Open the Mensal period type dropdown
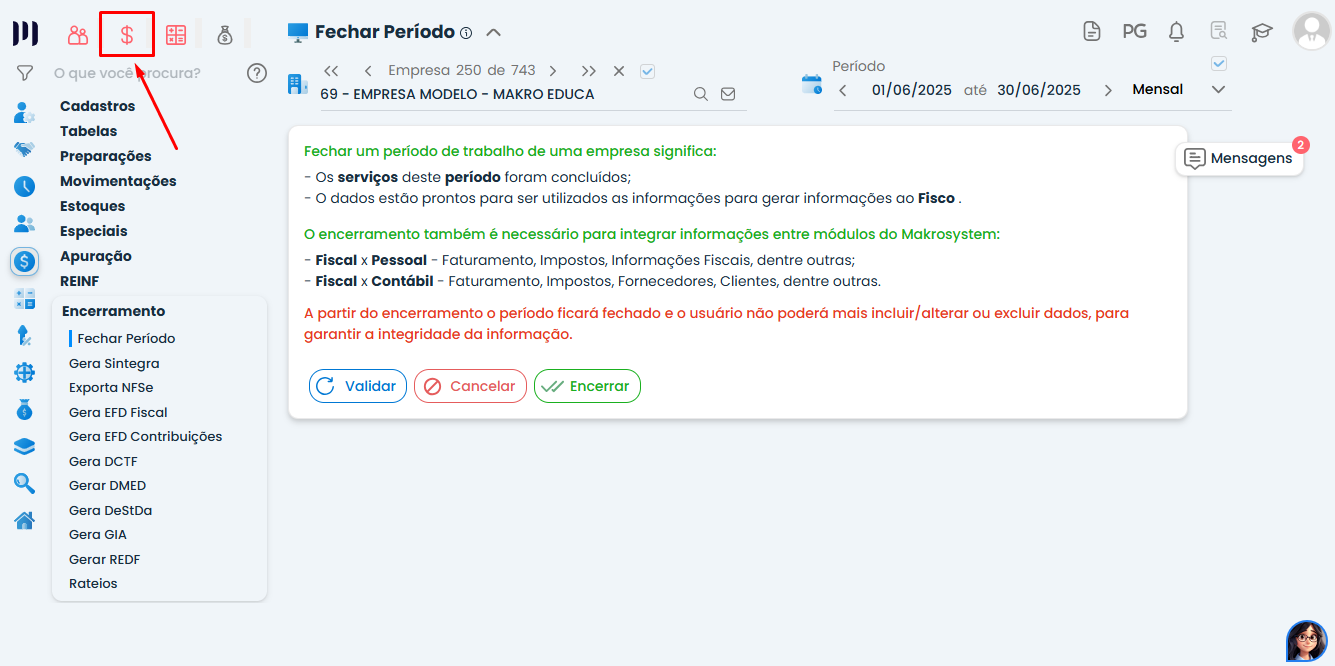Screen dimensions: 1335x666 1178,90
